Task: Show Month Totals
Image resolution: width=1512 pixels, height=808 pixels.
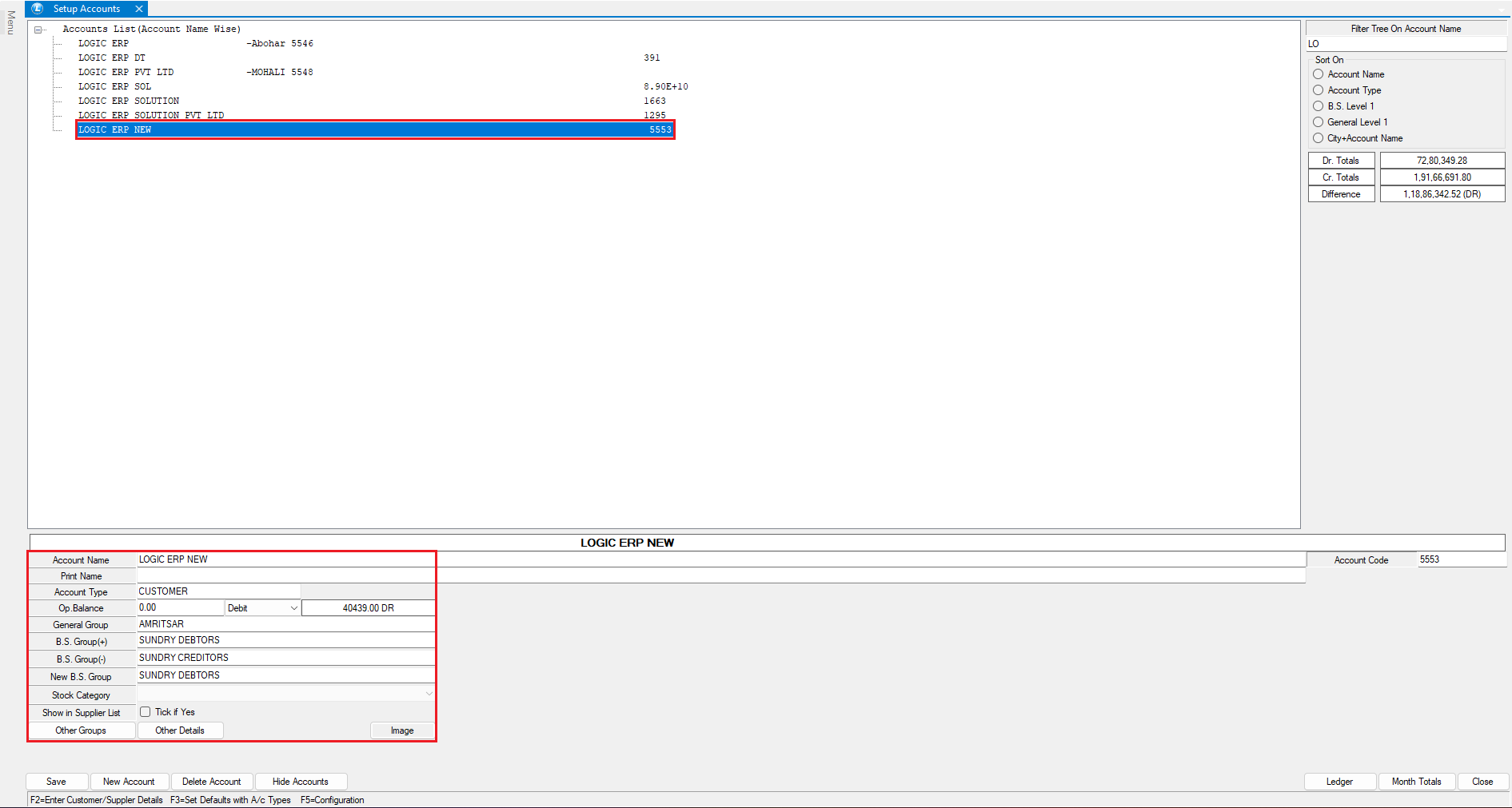Action: pyautogui.click(x=1416, y=782)
